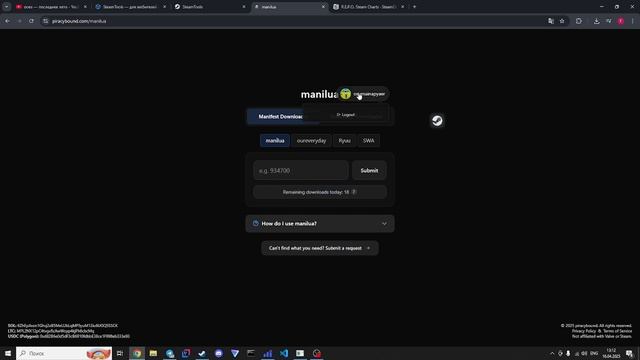Switch to the SWA source tab
Screen dimensions: 640x360
click(369, 140)
